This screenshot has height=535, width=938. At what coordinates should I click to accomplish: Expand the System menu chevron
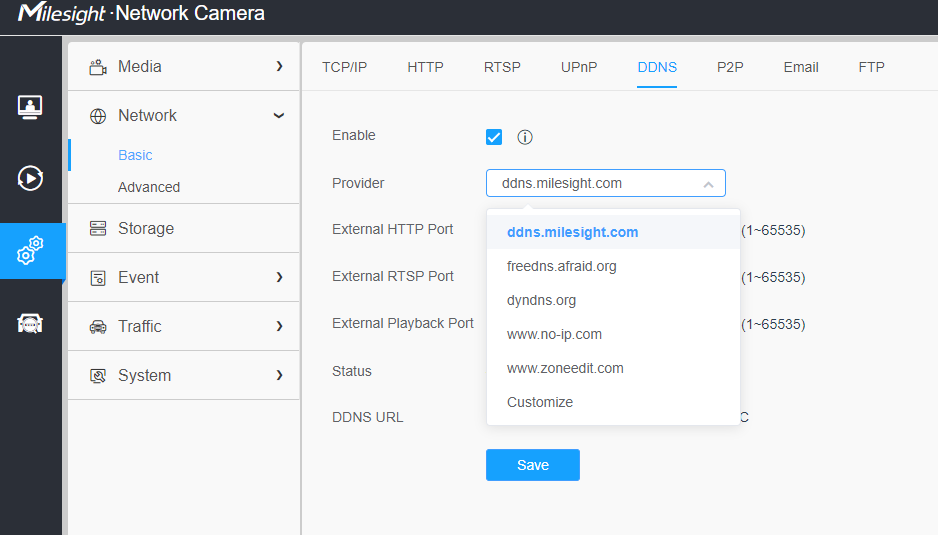point(279,375)
